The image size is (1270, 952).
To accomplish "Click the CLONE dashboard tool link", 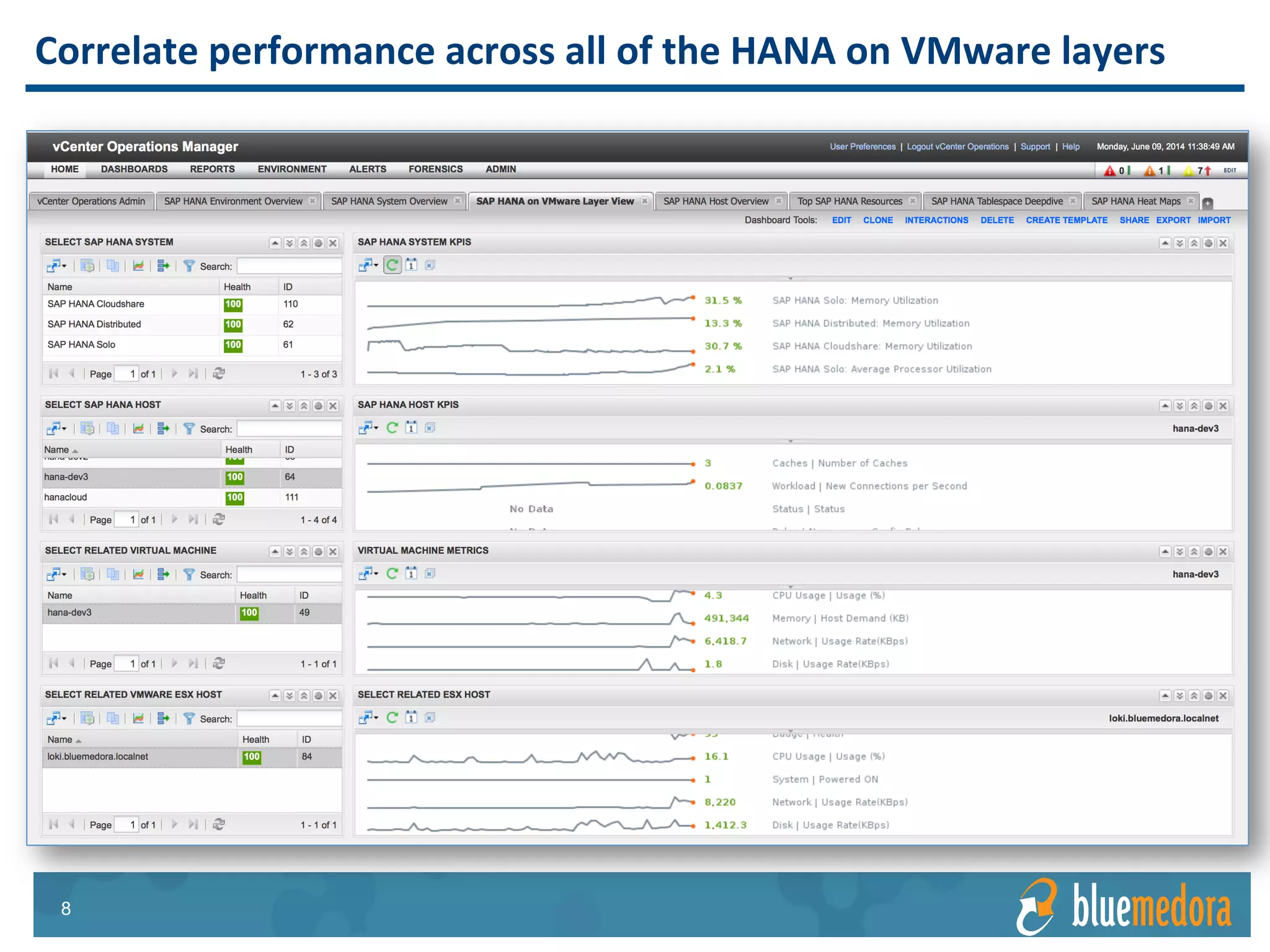I will (x=878, y=220).
